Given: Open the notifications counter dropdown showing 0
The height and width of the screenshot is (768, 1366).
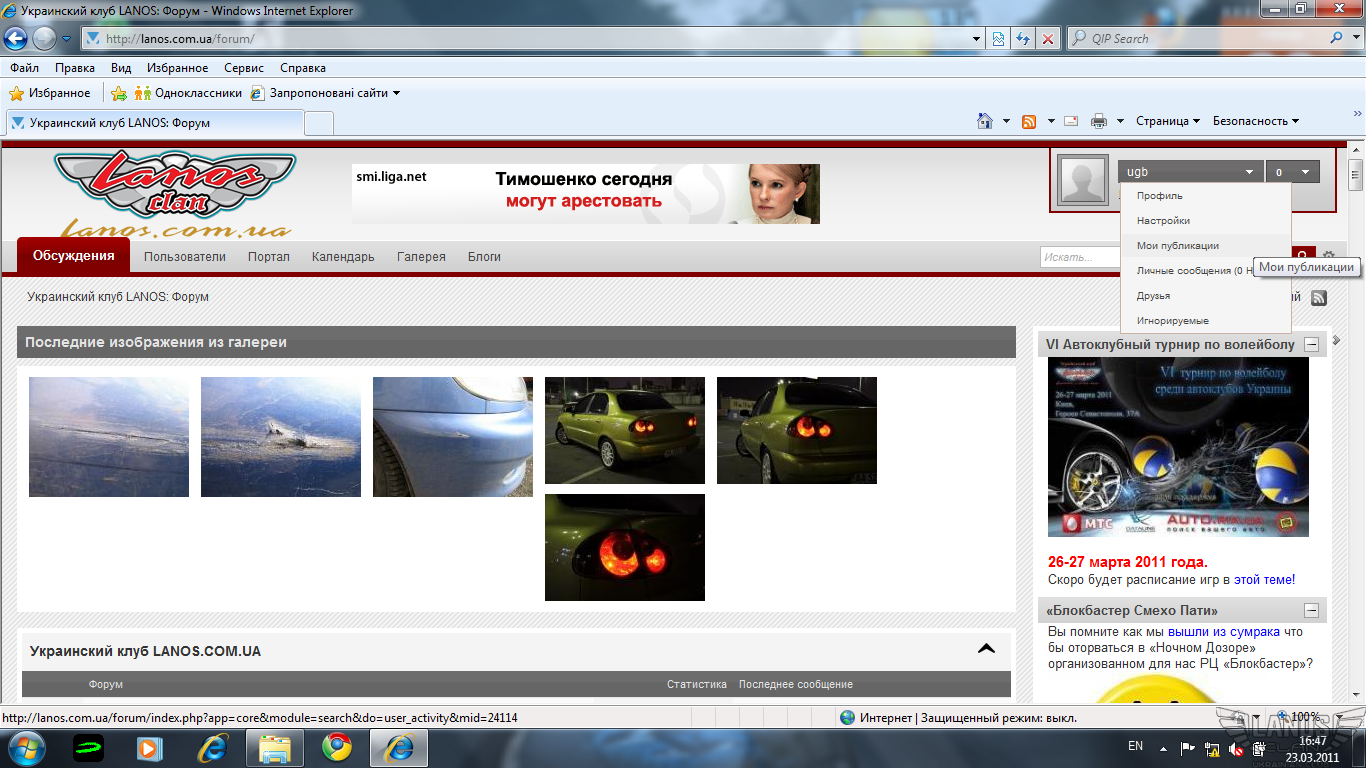Looking at the screenshot, I should pos(1292,172).
